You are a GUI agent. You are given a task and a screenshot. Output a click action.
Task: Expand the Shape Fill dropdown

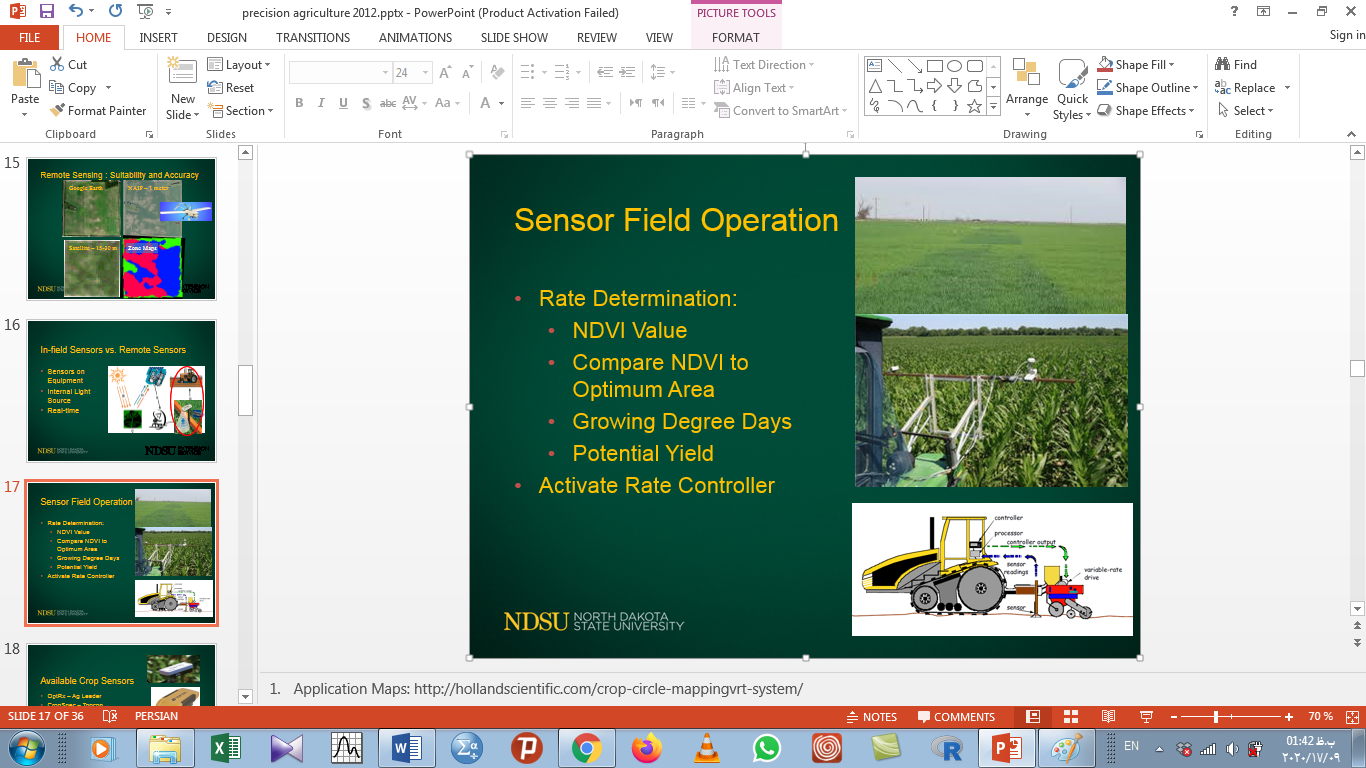1171,65
